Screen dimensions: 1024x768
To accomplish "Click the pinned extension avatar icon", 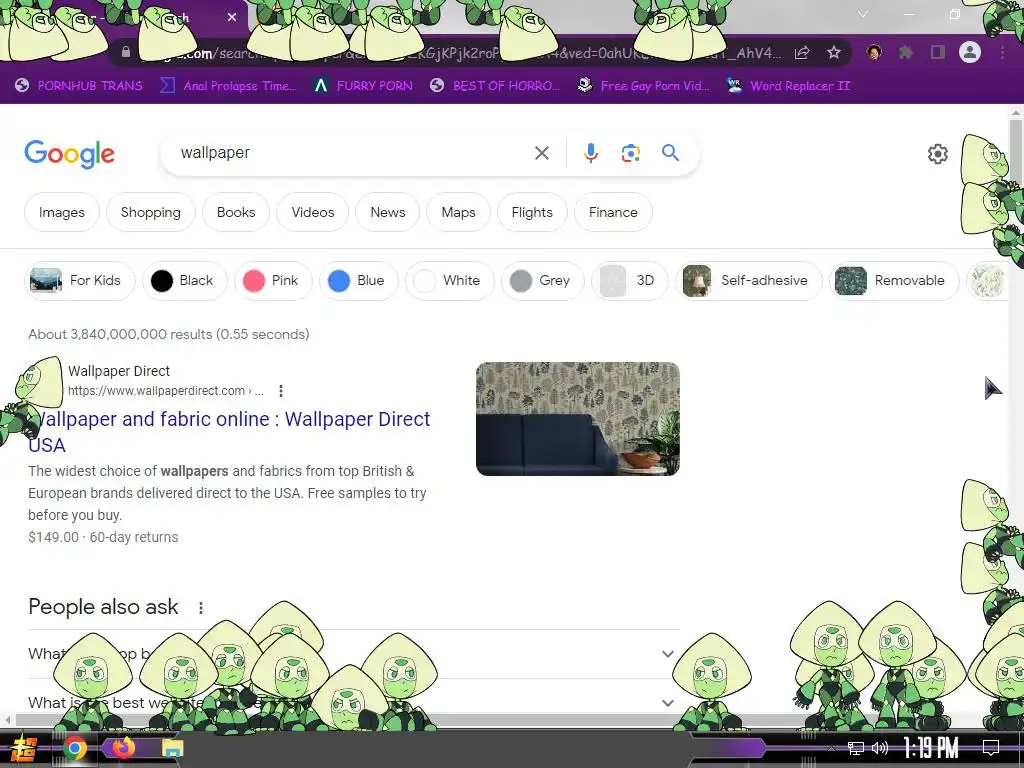I will coord(874,52).
